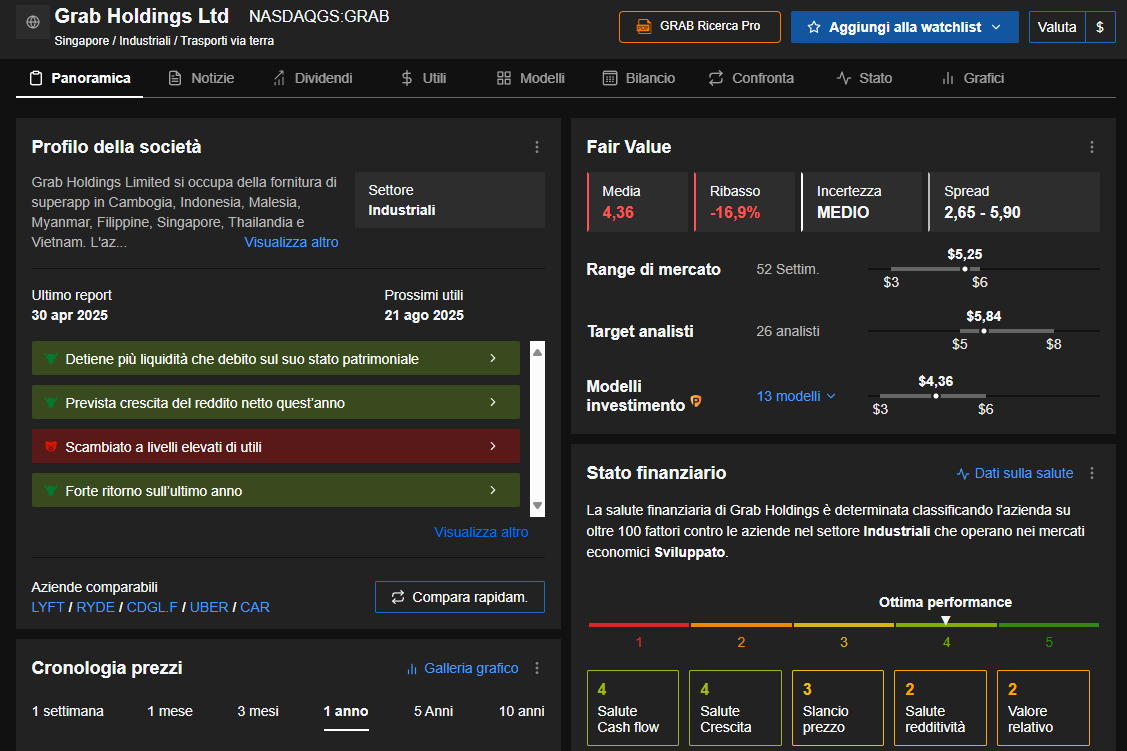1127x751 pixels.
Task: Click the Pro badge icon next to Modelli investimento
Action: [696, 401]
